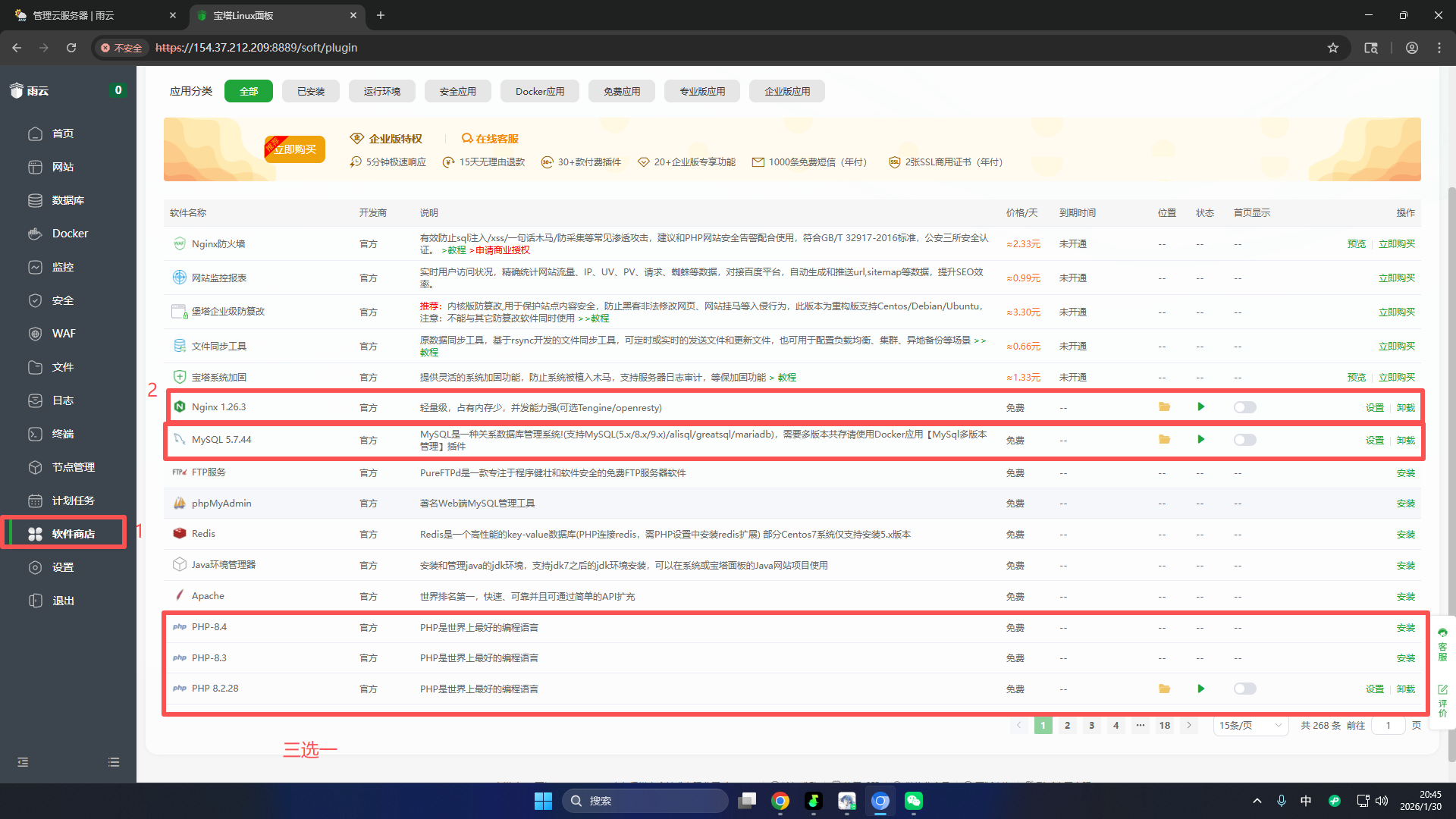This screenshot has height=819, width=1456.
Task: Open folder location icon for Nginx 1.26.3
Action: pos(1164,407)
